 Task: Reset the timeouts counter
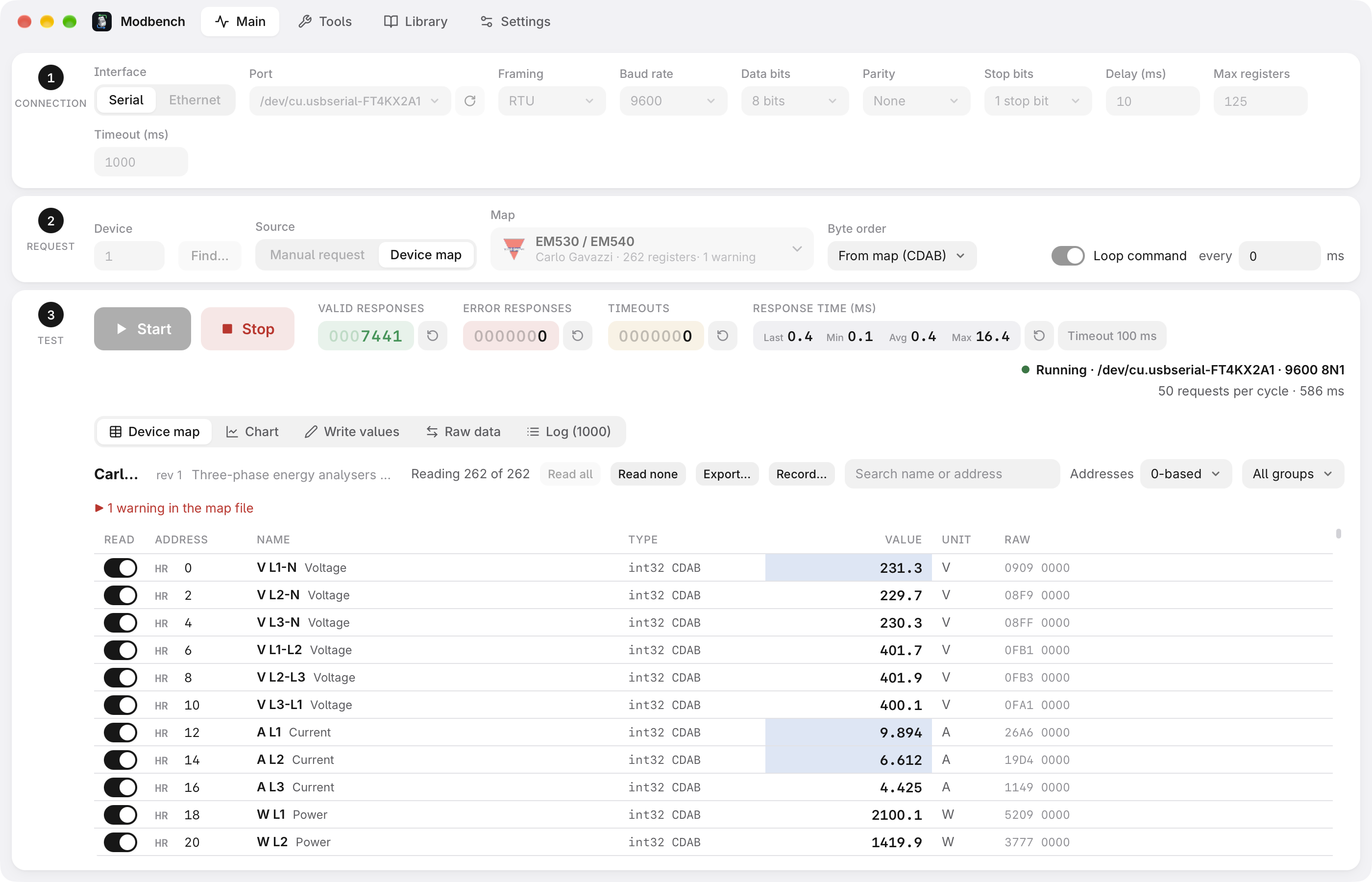[723, 336]
